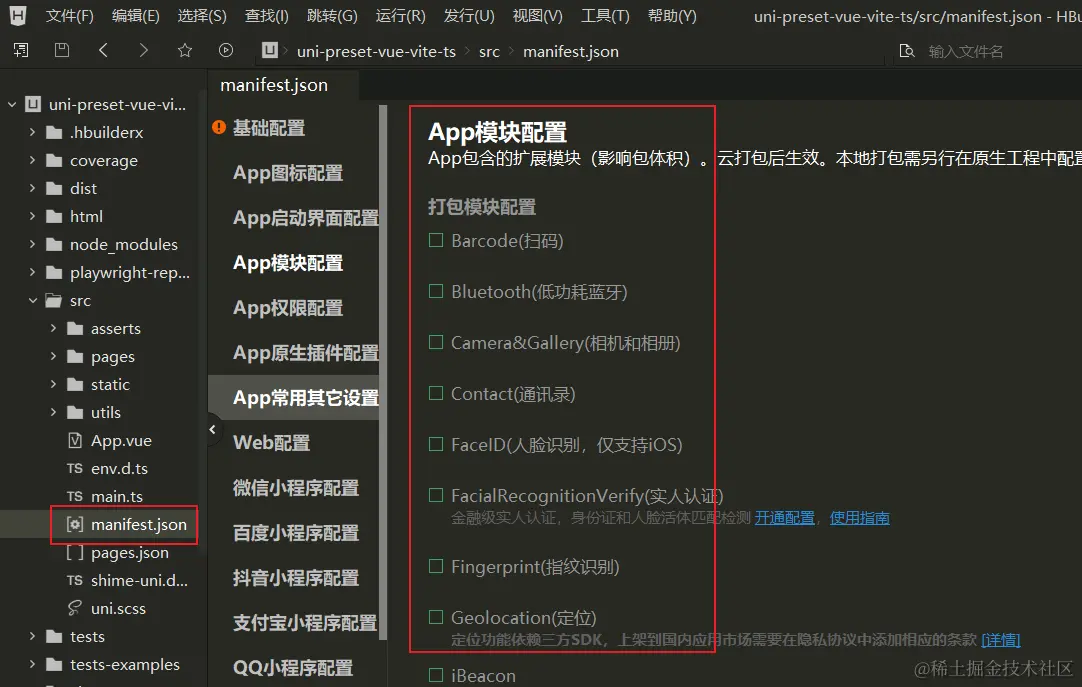Go back with the left arrow icon
The height and width of the screenshot is (687, 1082).
point(104,50)
